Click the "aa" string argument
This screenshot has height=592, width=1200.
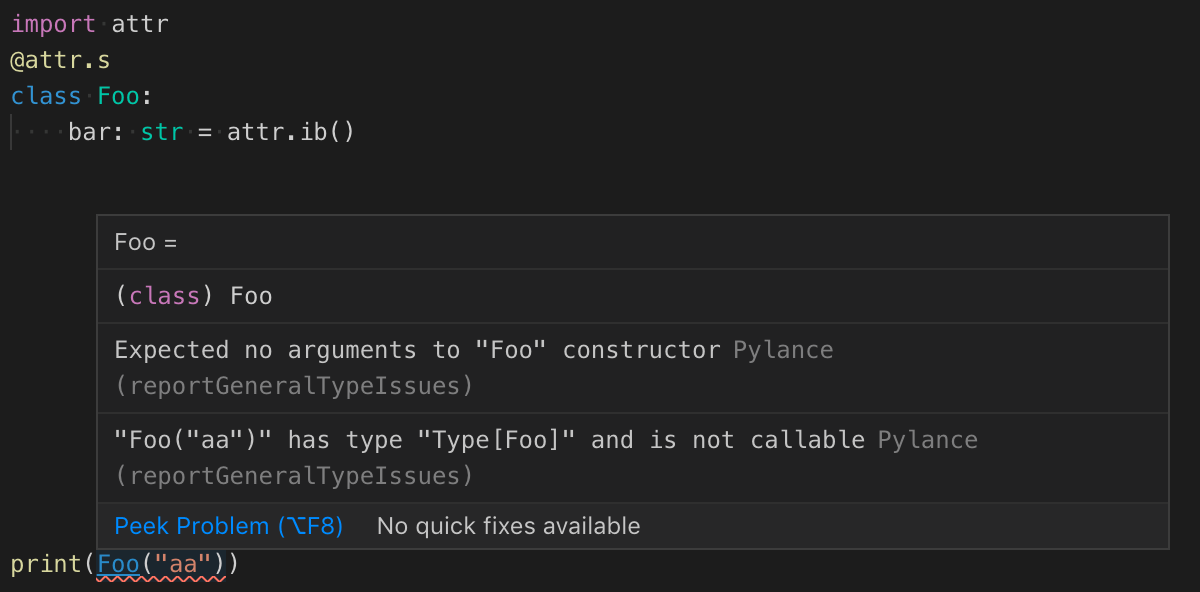[x=183, y=565]
